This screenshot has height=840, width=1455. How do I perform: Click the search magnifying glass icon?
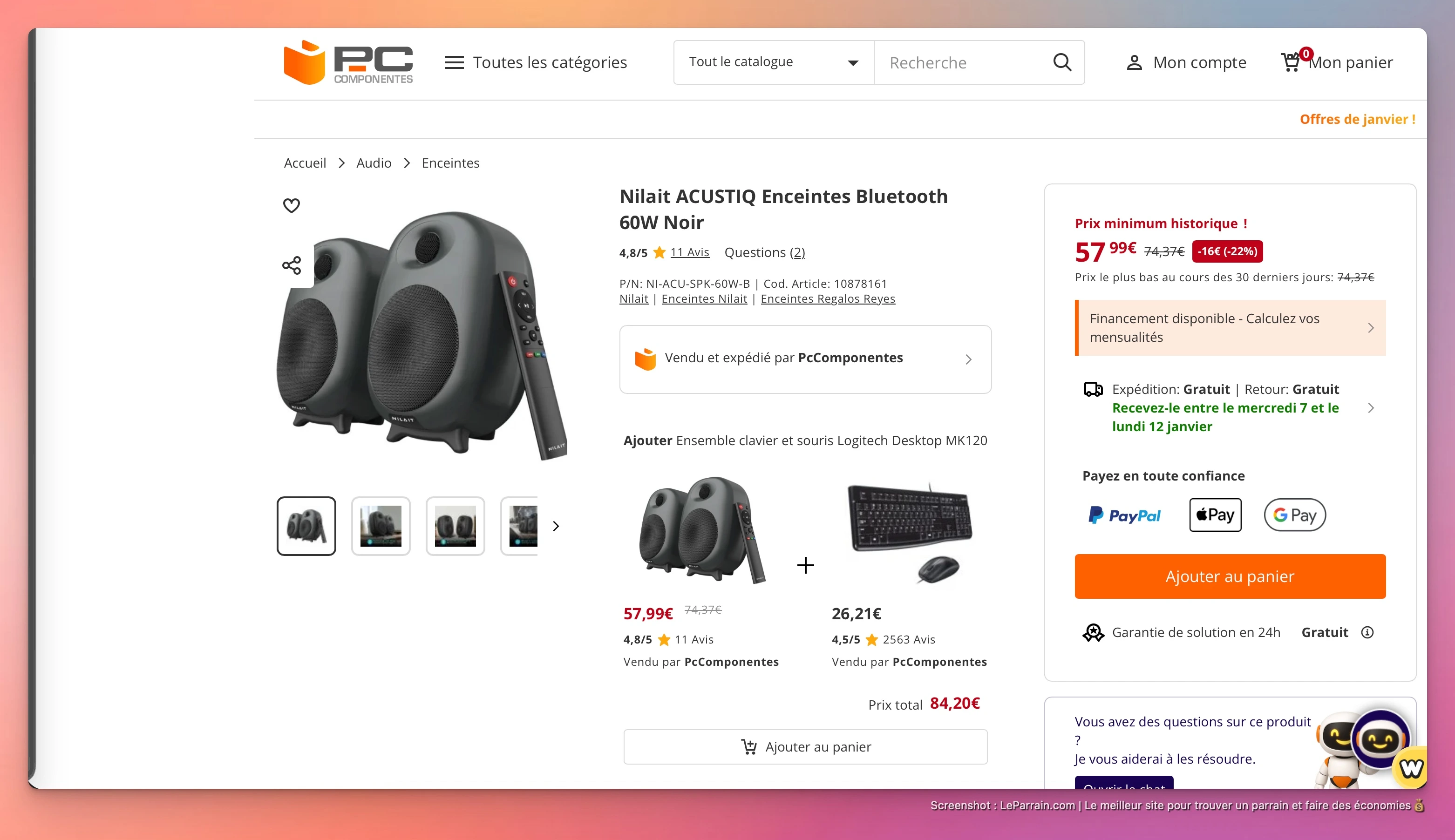[1061, 62]
